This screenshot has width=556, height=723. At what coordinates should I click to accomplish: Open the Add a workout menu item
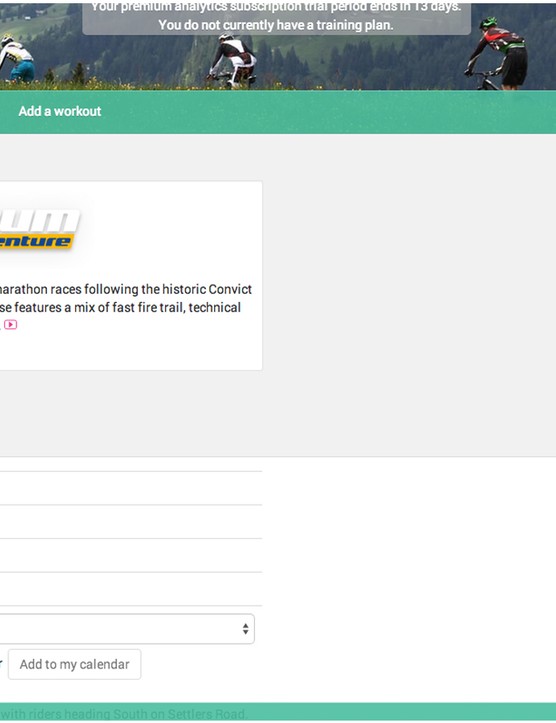tap(59, 111)
